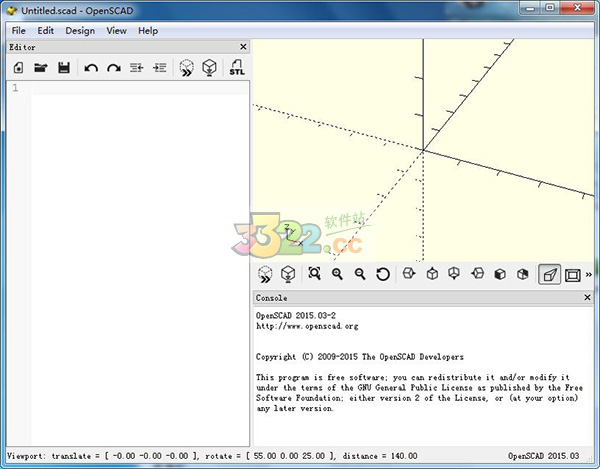
Task: Click the New file icon in Editor toolbar
Action: pyautogui.click(x=18, y=68)
